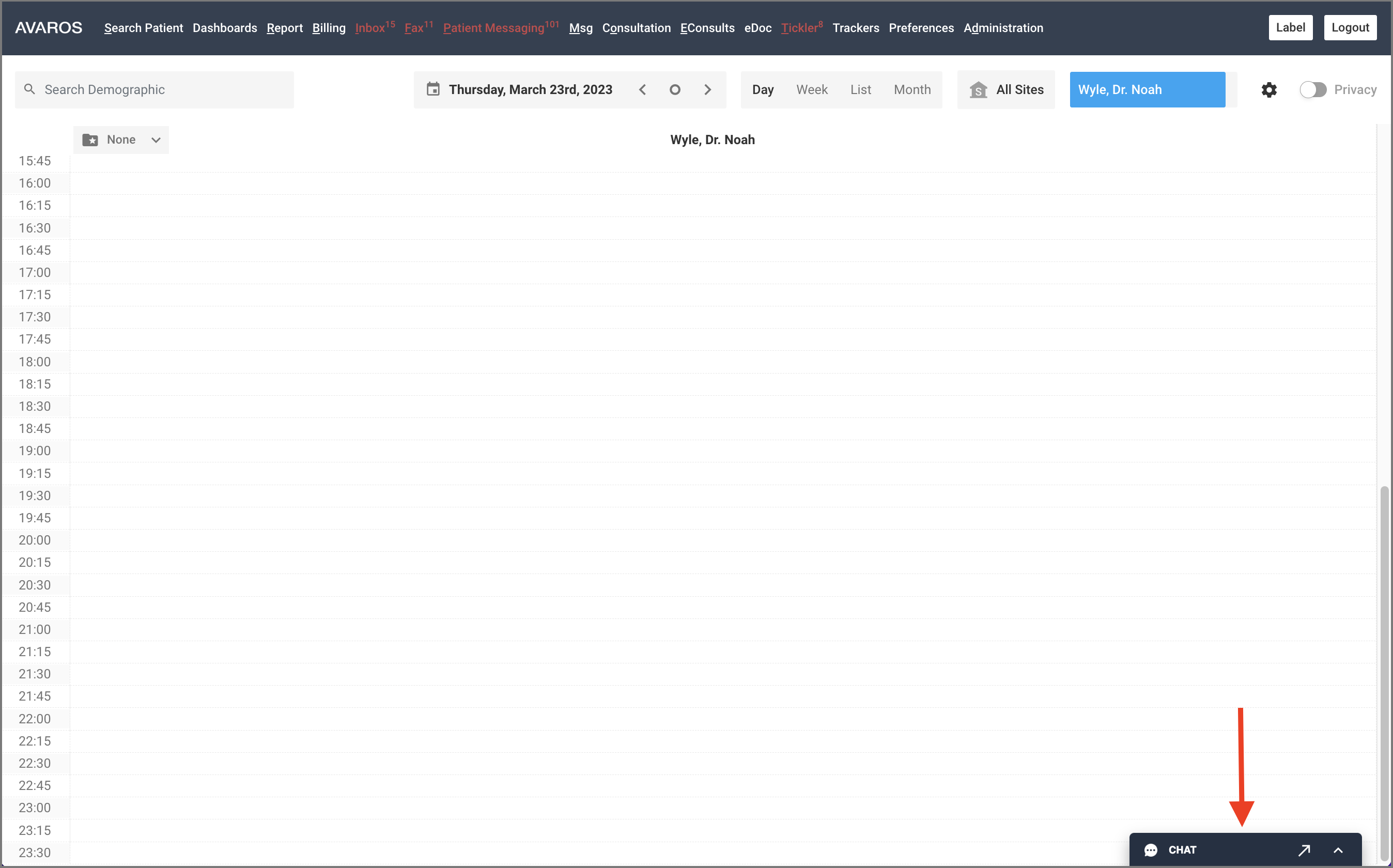Click the starred folder group icon

90,139
